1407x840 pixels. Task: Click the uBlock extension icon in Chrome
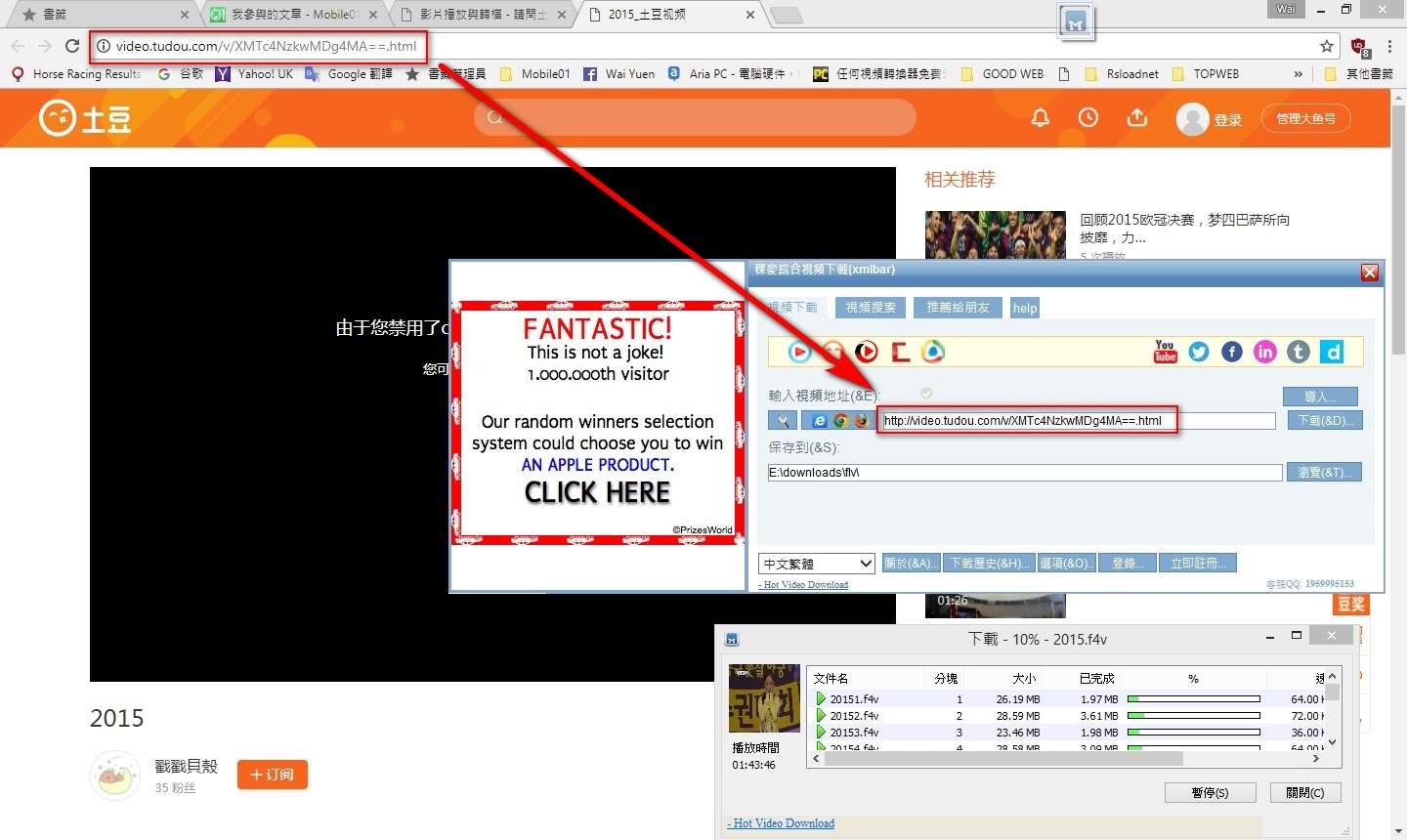pyautogui.click(x=1359, y=47)
